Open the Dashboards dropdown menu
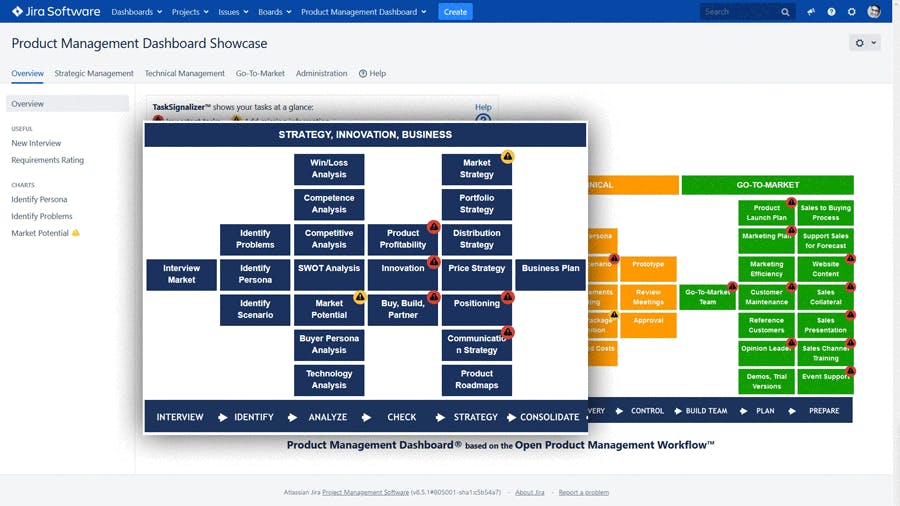 pos(137,11)
